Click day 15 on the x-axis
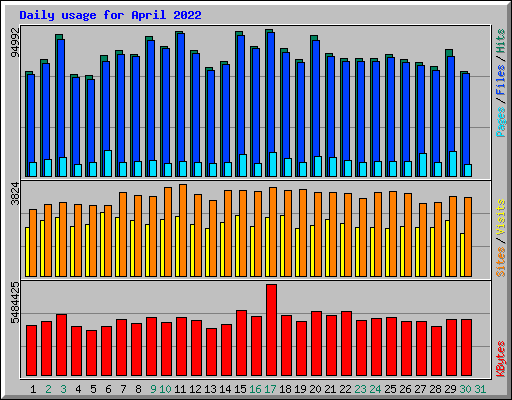The image size is (512, 400). tap(240, 389)
